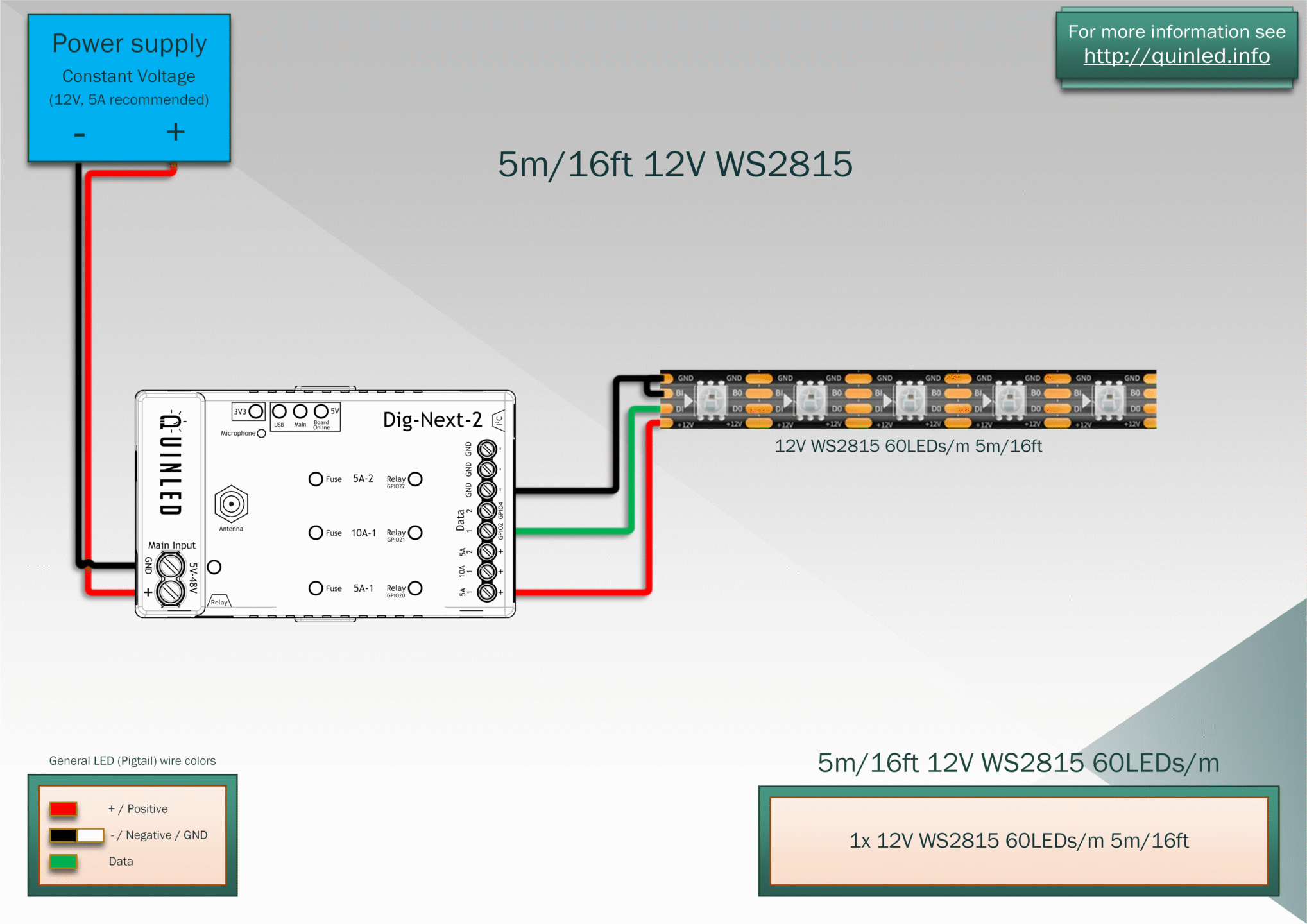The width and height of the screenshot is (1307, 924).
Task: Click the green Data color swatch
Action: 64,861
